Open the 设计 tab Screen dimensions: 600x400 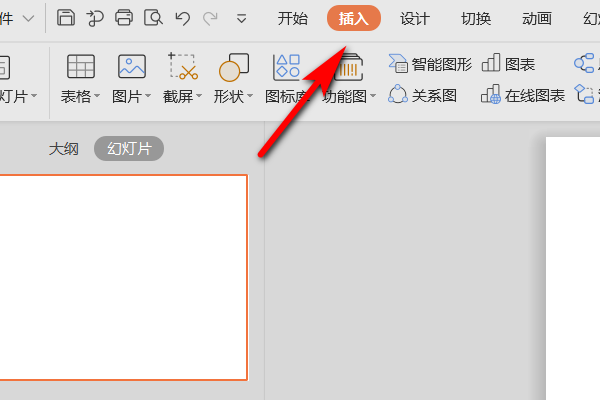(415, 18)
